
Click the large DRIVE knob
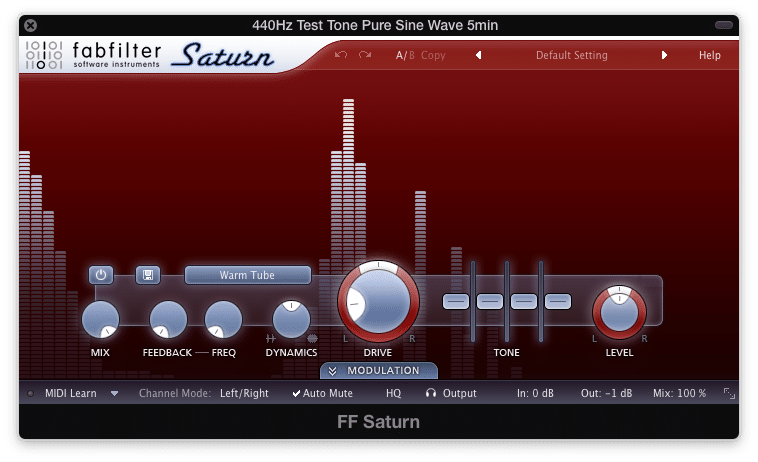pos(378,302)
